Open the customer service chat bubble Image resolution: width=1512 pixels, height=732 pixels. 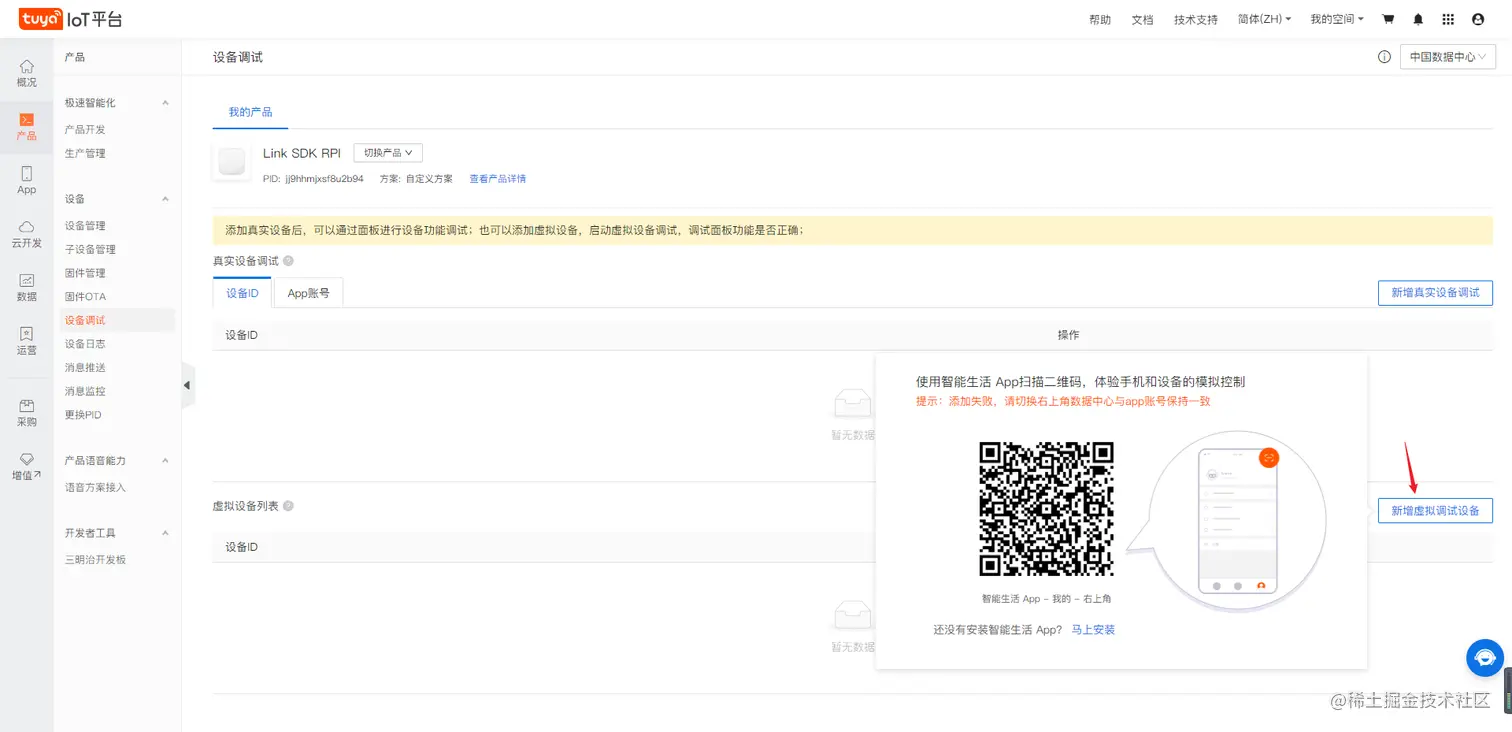1485,657
